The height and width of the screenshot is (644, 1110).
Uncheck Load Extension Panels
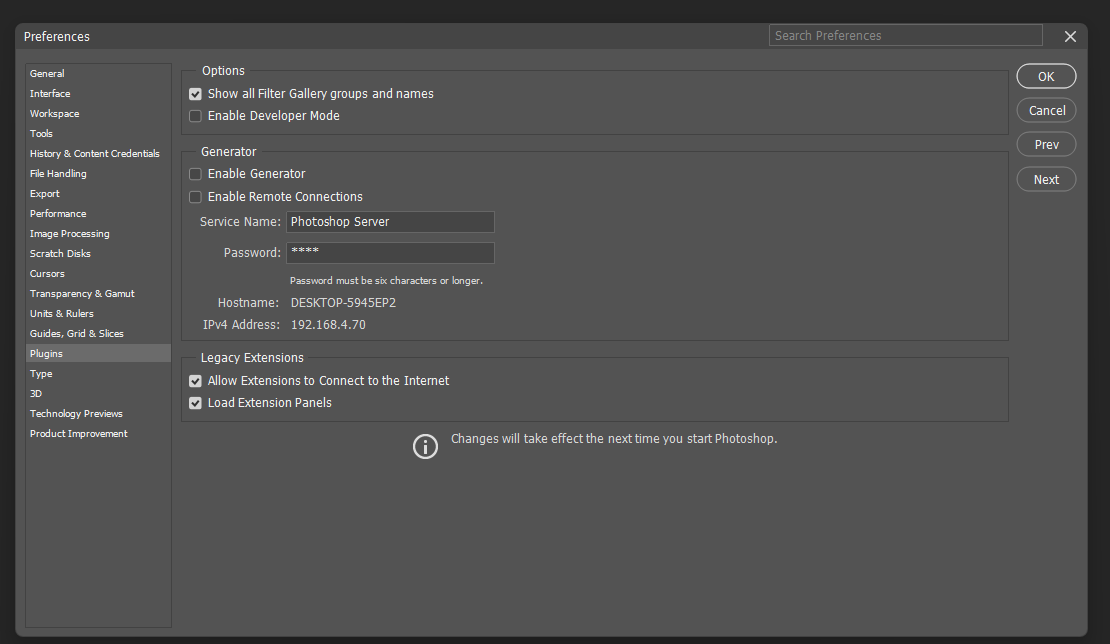point(195,402)
